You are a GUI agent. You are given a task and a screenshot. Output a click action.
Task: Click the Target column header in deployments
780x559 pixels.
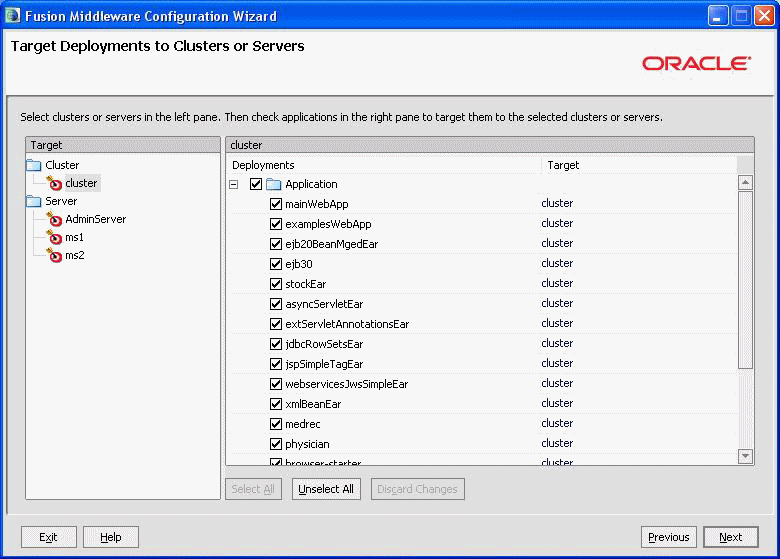coord(639,165)
